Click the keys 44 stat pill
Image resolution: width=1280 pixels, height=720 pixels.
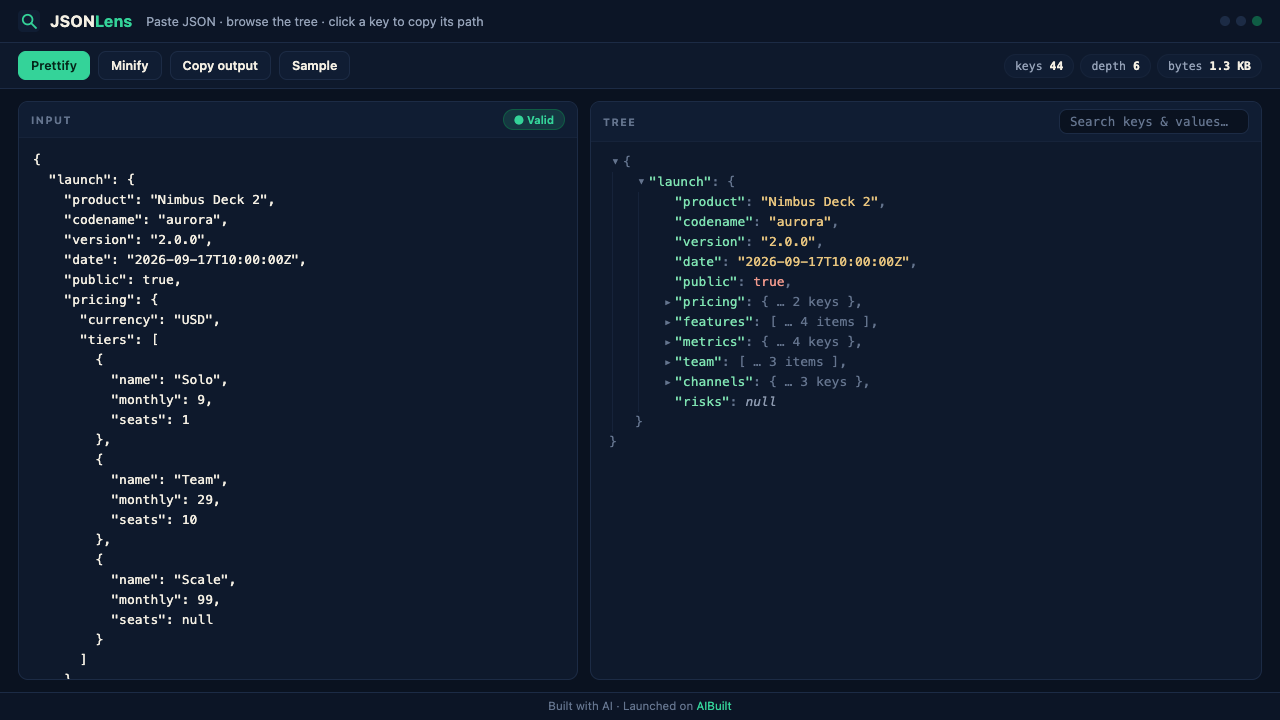point(1039,66)
